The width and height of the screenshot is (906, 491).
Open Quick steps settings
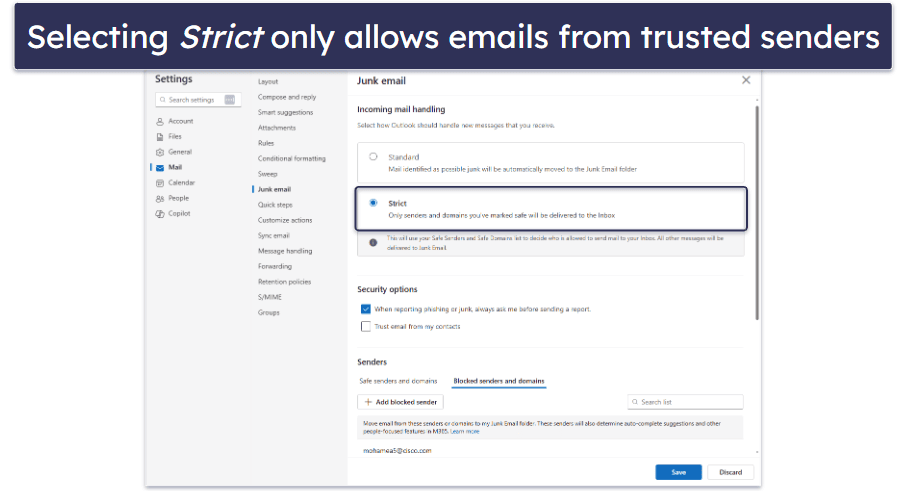click(x=275, y=205)
